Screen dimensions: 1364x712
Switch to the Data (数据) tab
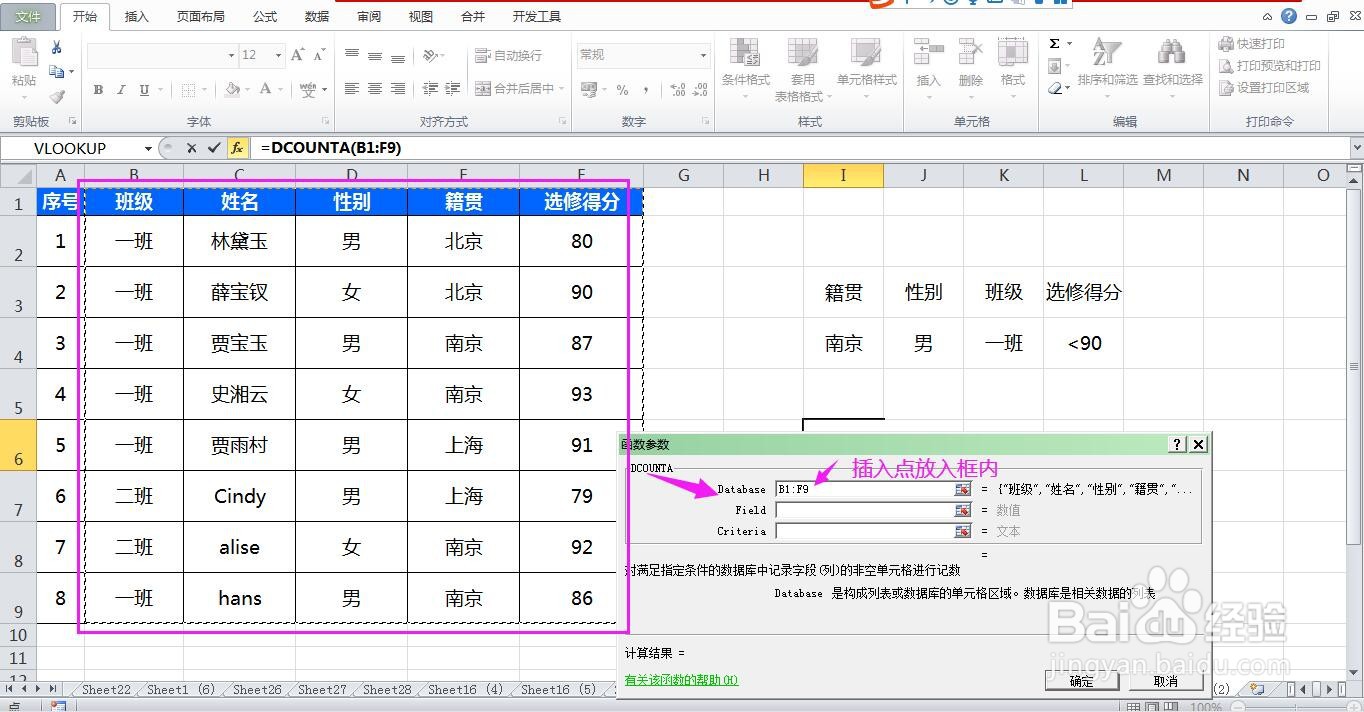[x=317, y=16]
